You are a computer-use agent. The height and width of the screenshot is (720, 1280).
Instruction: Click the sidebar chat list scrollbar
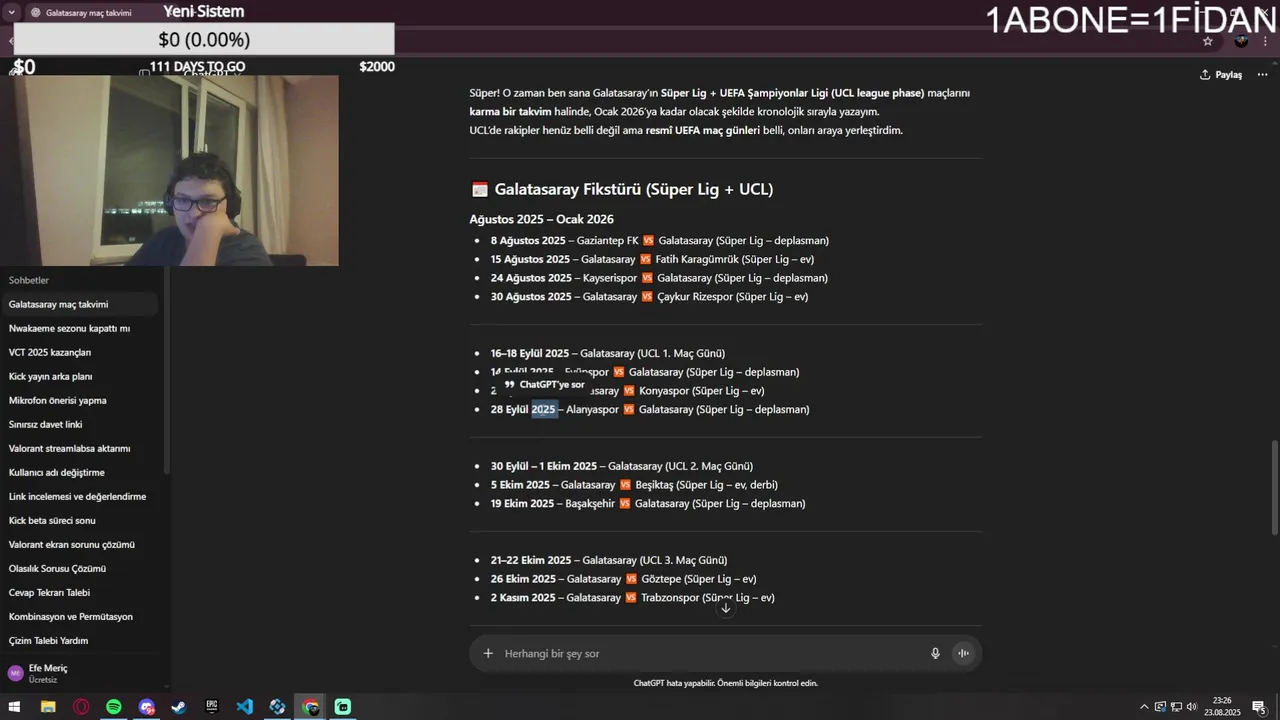(166, 370)
